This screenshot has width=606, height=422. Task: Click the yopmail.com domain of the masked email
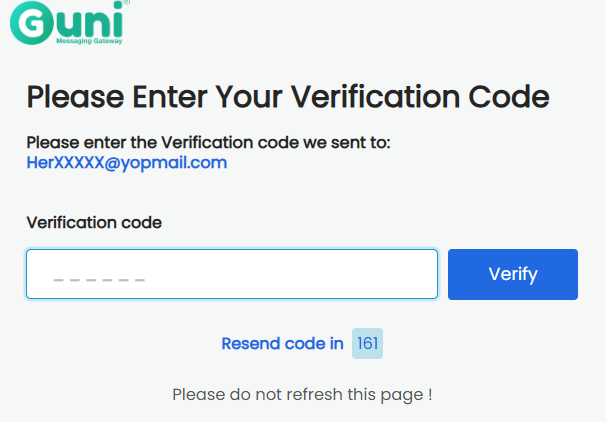pyautogui.click(x=174, y=163)
